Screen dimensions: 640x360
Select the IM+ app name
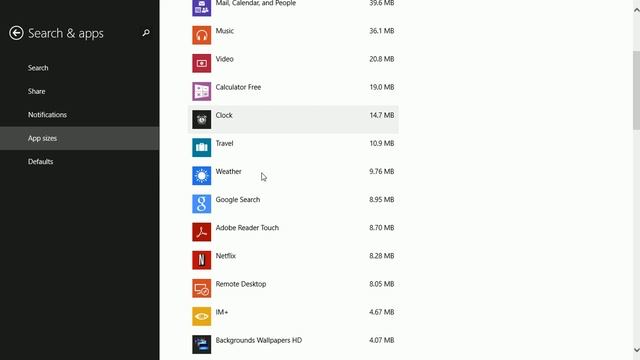coord(222,313)
